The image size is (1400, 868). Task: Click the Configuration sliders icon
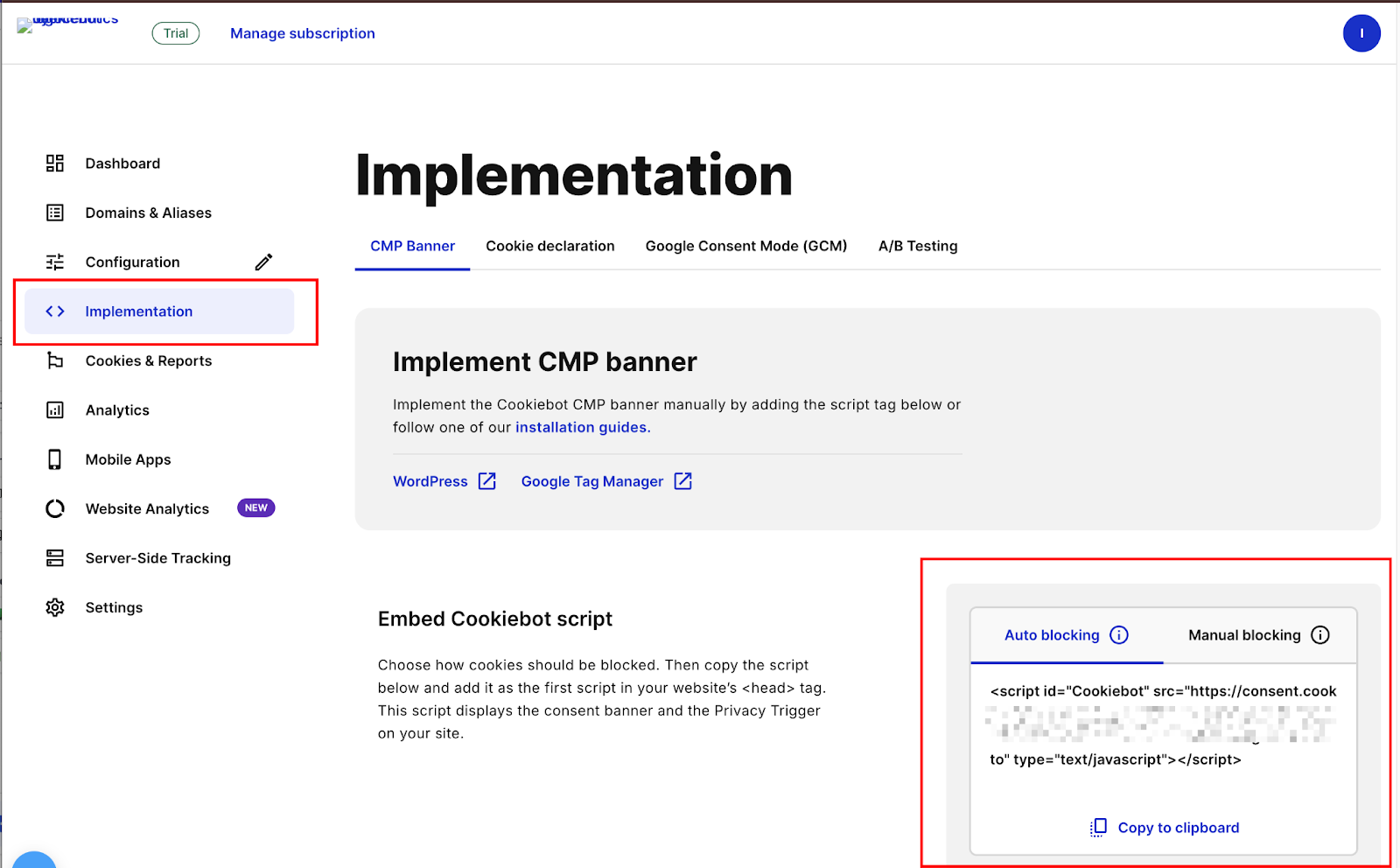(x=55, y=262)
